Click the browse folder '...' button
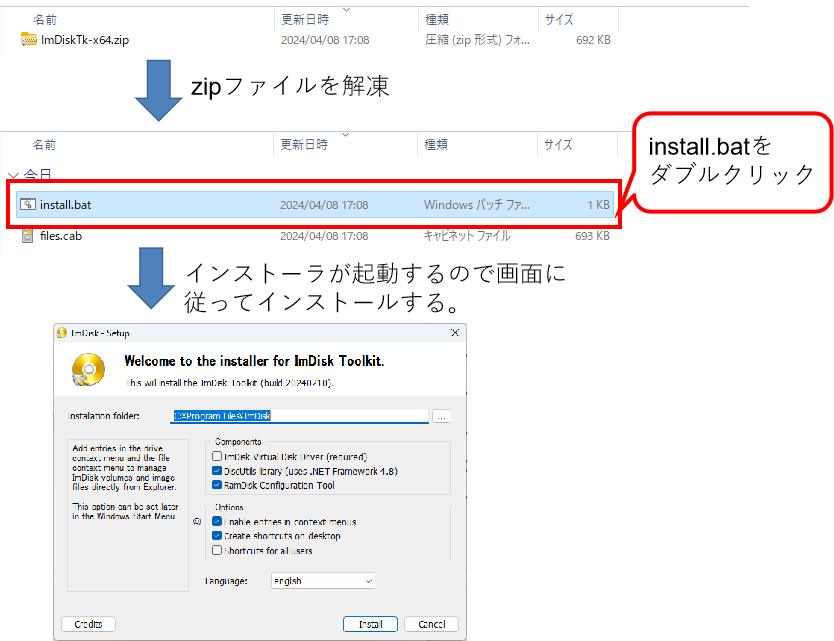 (441, 416)
